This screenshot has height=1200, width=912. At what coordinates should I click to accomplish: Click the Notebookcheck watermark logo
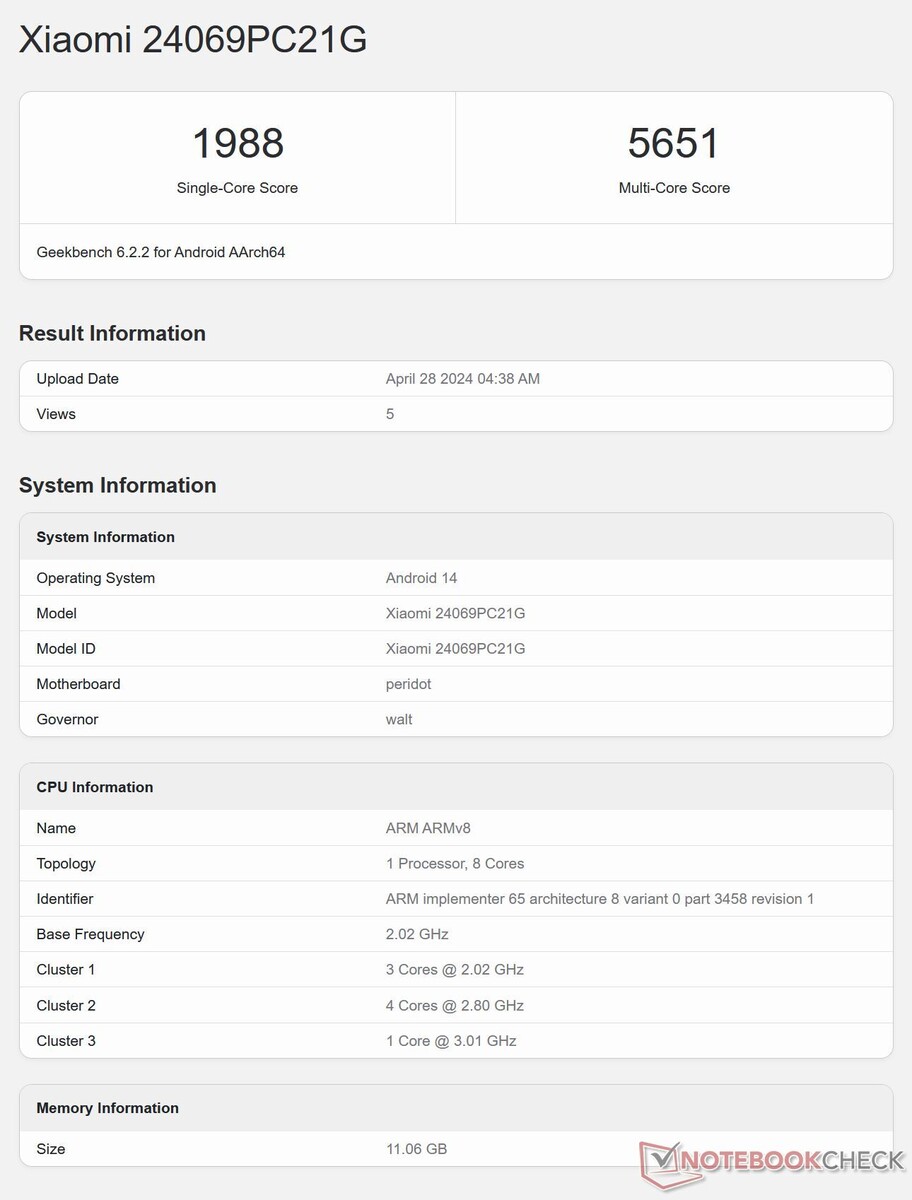coord(772,1160)
